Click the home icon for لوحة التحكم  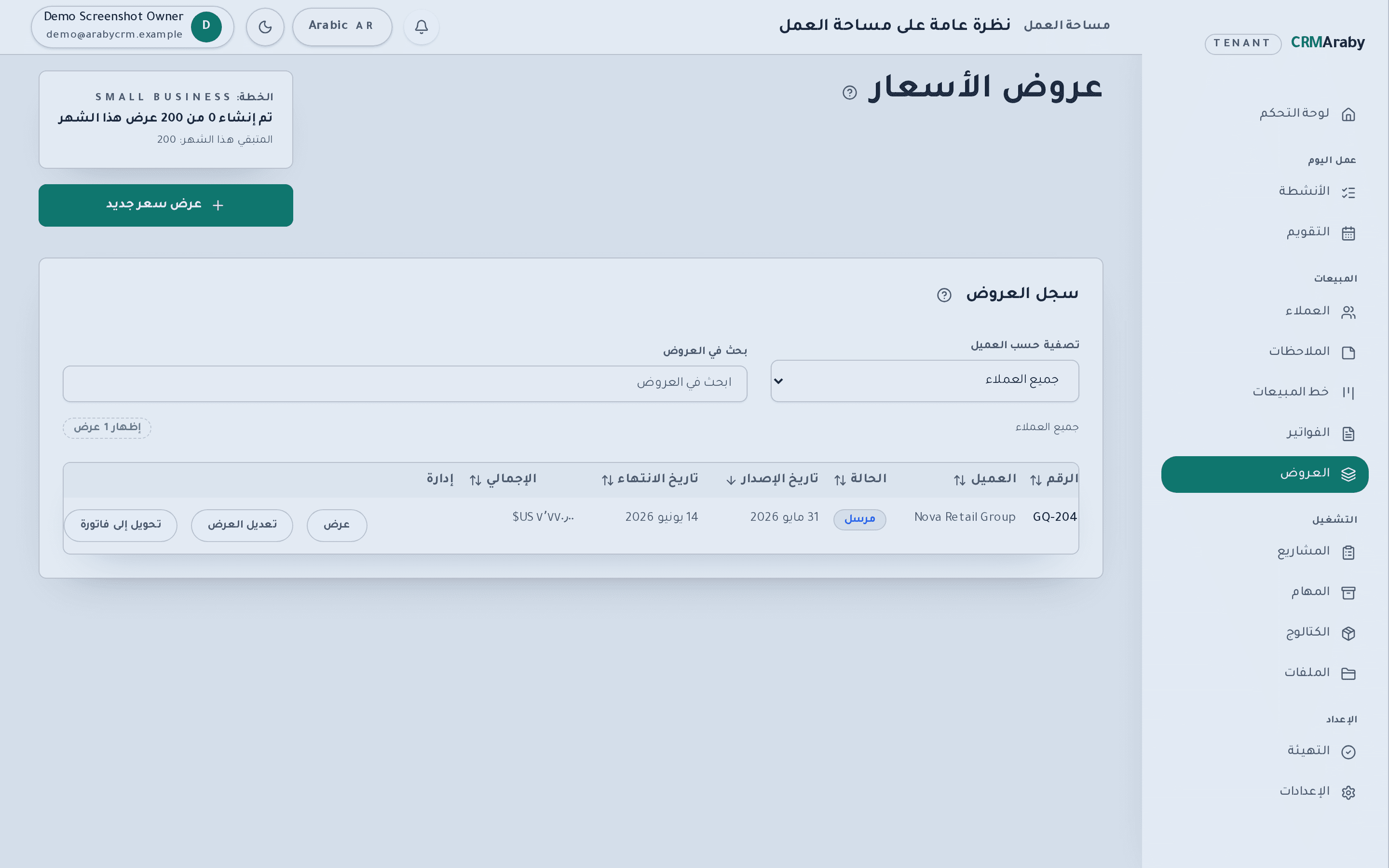point(1348,114)
